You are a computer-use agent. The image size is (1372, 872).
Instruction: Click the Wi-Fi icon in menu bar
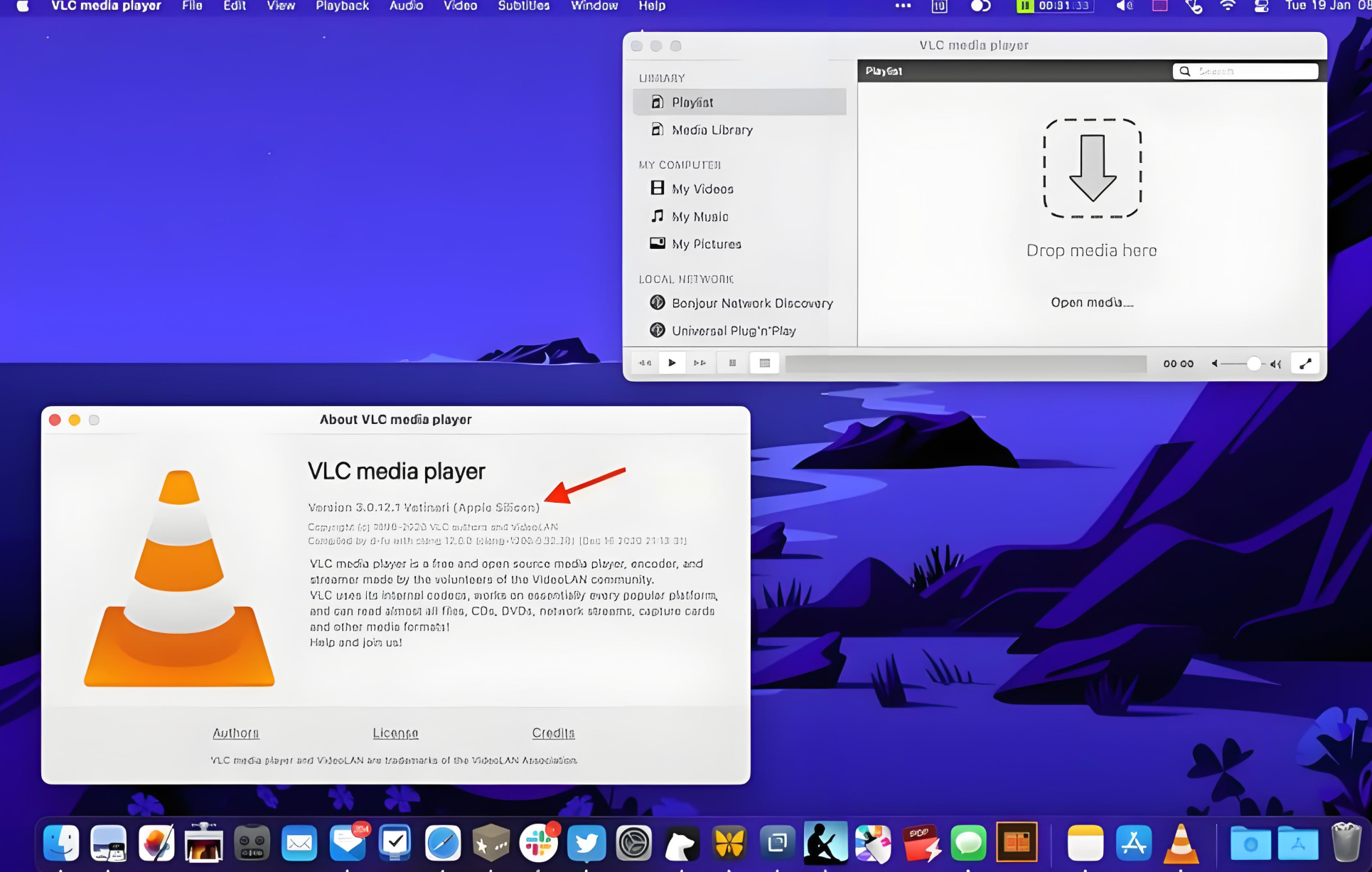[1228, 6]
